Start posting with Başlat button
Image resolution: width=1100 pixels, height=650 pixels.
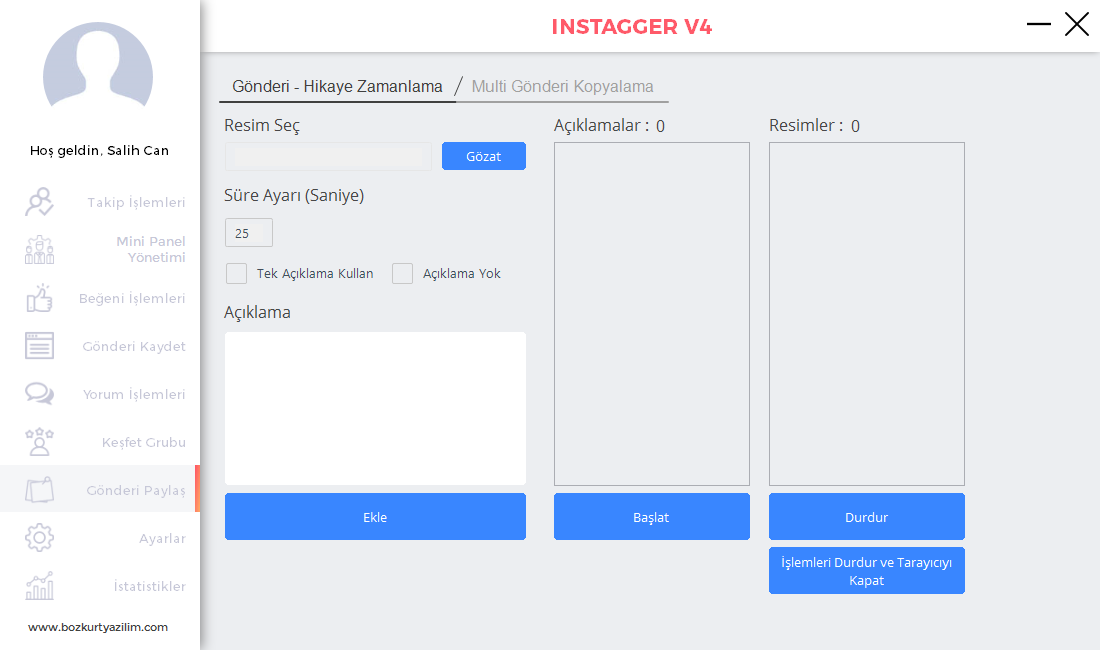click(x=652, y=517)
